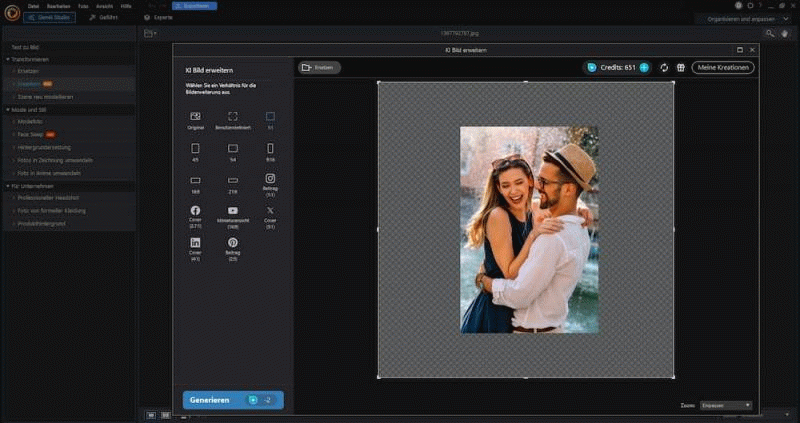The width and height of the screenshot is (800, 423).
Task: Select the 9:16 vertical ratio
Action: point(270,148)
